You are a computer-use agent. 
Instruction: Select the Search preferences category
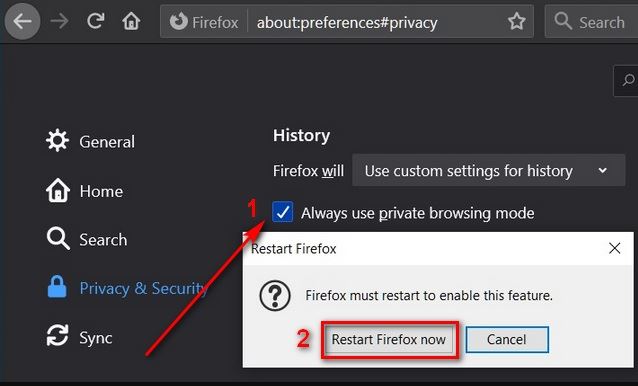click(87, 239)
